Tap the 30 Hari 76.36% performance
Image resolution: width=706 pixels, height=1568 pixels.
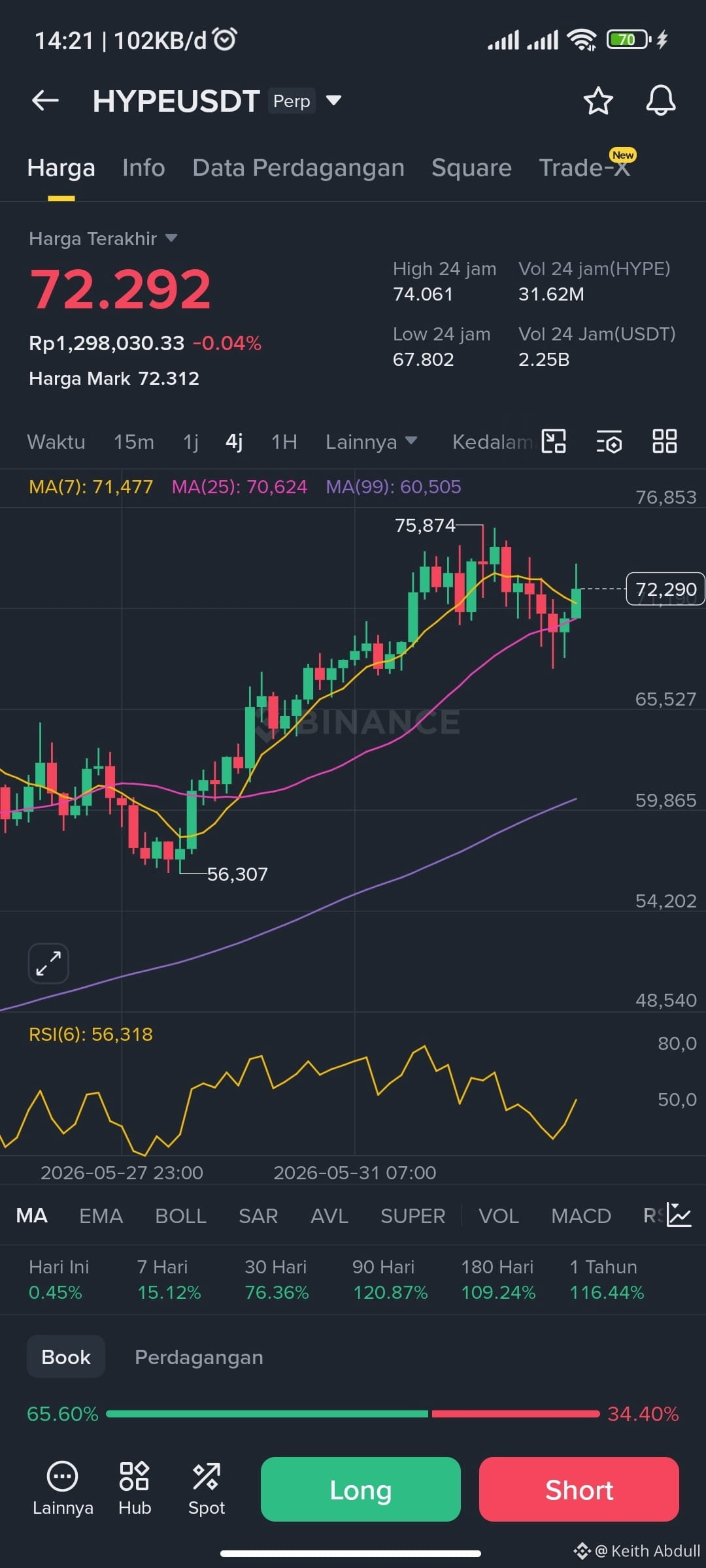(x=277, y=1279)
